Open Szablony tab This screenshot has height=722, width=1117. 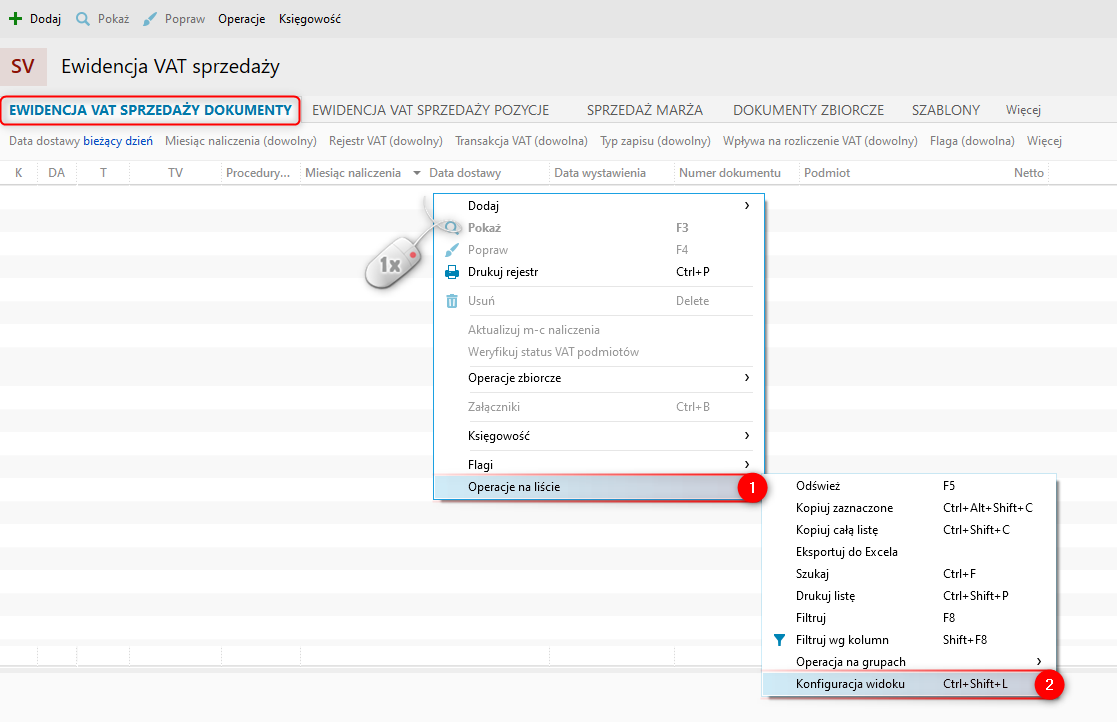(x=946, y=110)
